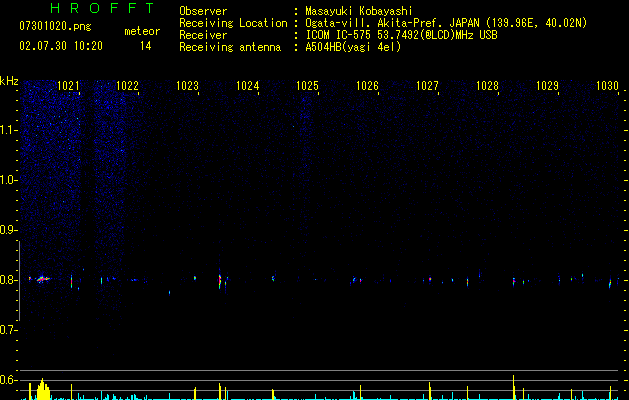Viewport: 629px width, 400px height.
Task: Click the 1.0 kHz axis tick label
Action: (8, 180)
